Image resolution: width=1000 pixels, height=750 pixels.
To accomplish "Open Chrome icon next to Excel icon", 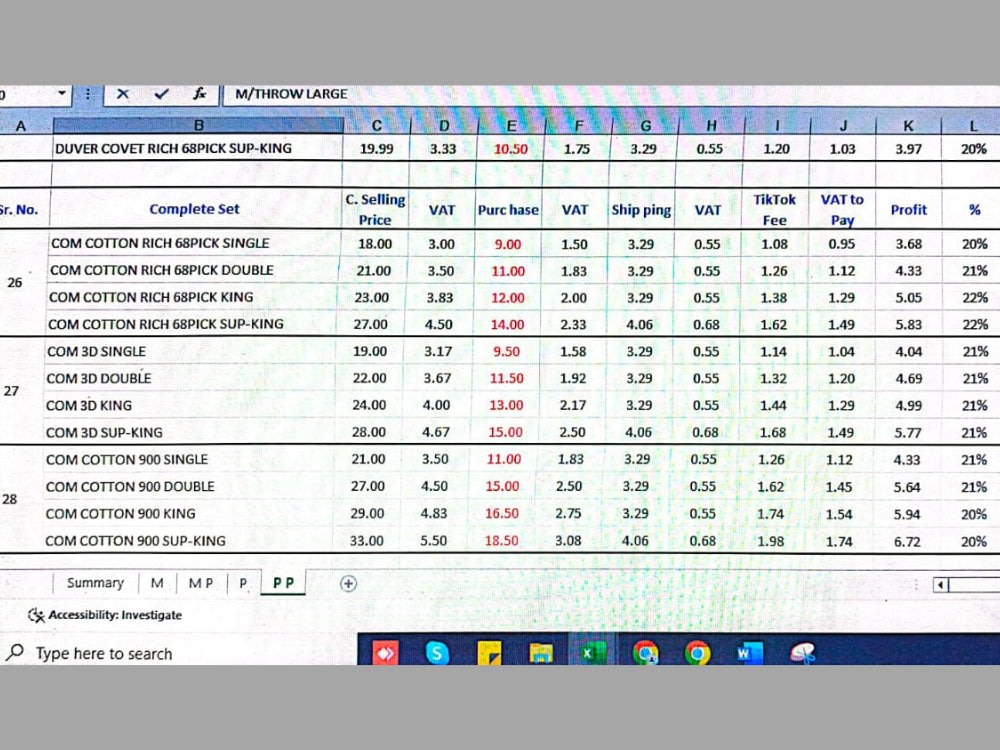I will coord(645,652).
